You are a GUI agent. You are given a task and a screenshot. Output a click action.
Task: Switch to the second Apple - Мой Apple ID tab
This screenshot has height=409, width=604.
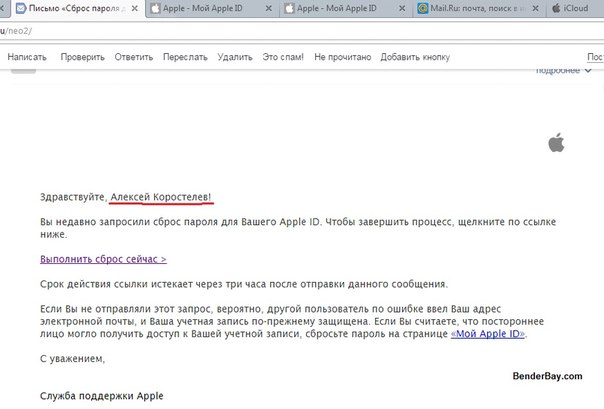point(340,9)
